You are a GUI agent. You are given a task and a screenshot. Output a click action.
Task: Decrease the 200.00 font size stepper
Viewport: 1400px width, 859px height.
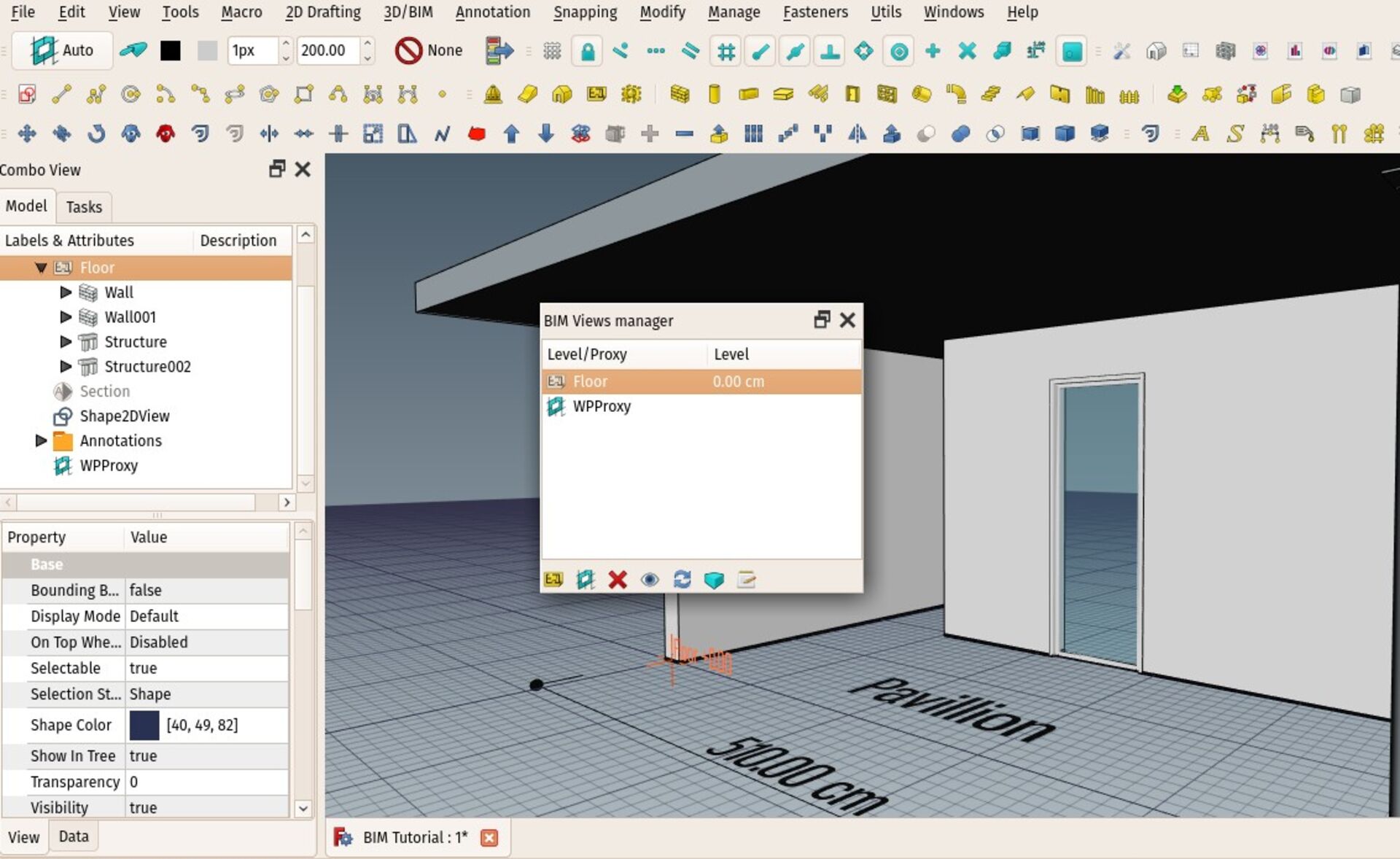(367, 58)
